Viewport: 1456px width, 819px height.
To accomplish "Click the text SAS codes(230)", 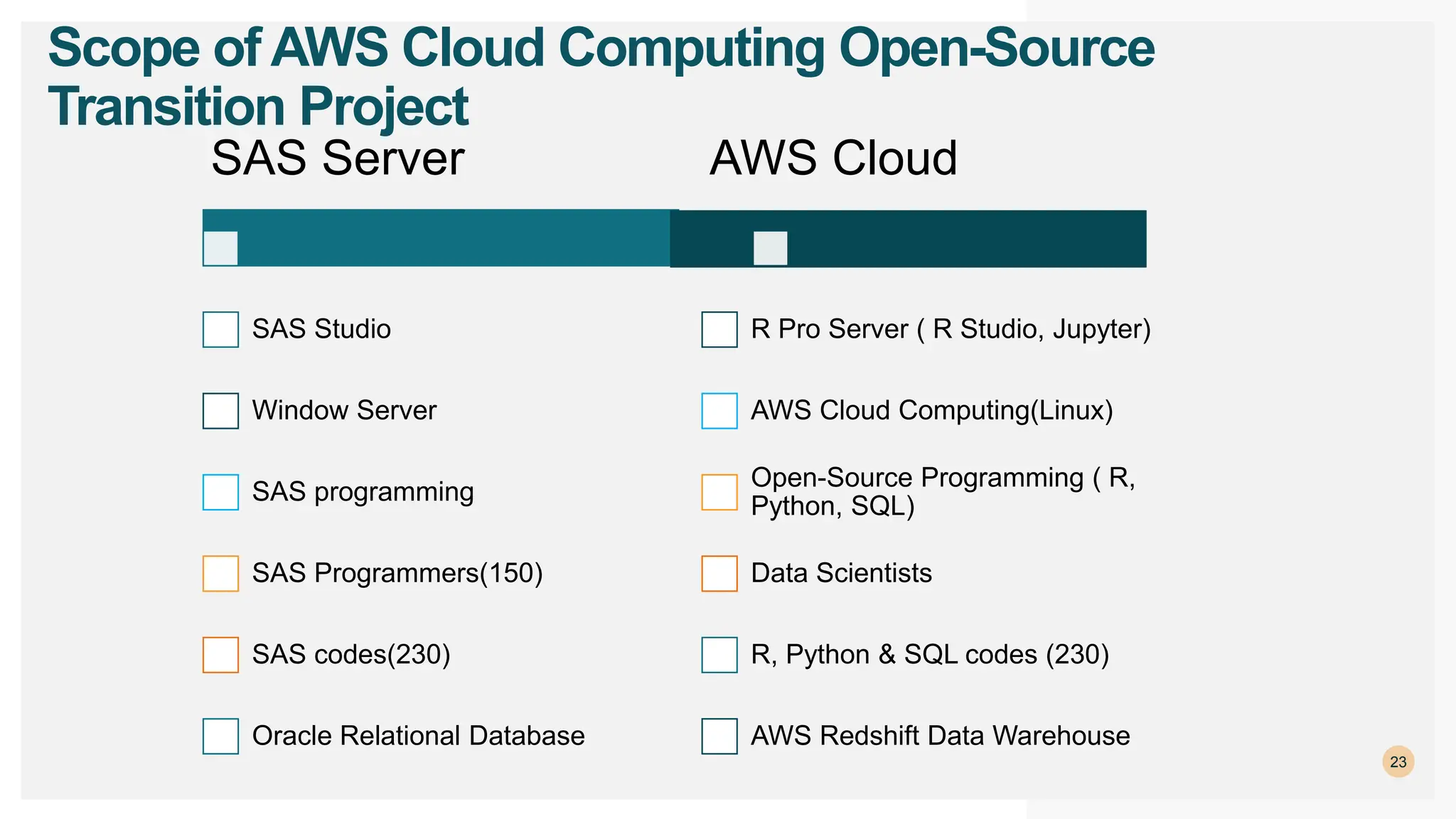I will (351, 655).
